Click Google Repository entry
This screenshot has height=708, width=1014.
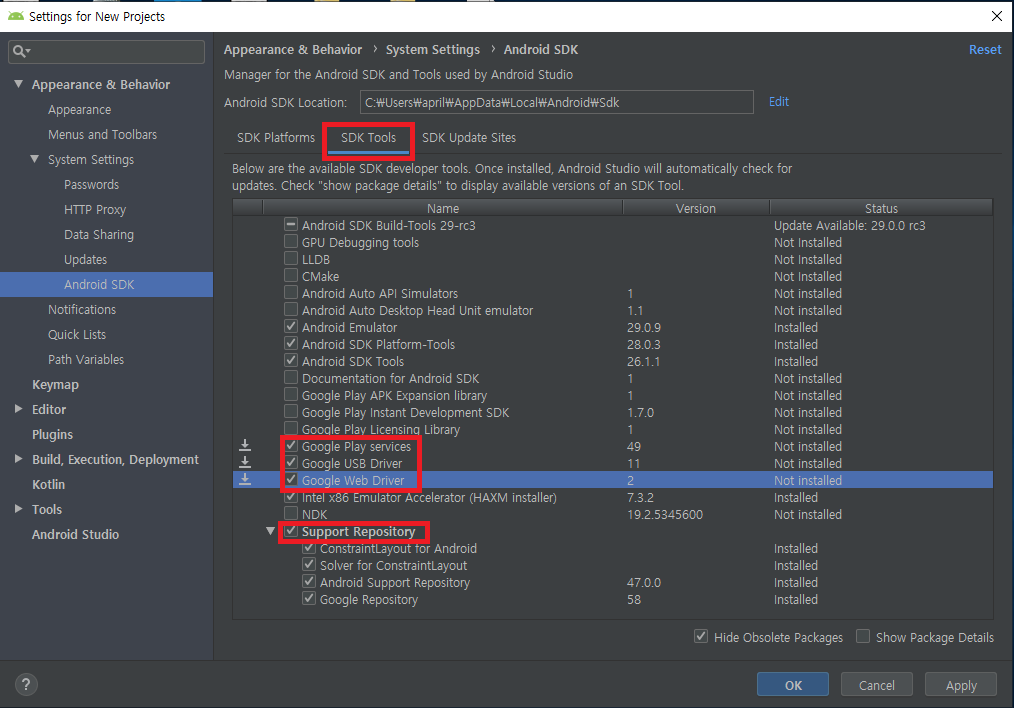pyautogui.click(x=369, y=599)
